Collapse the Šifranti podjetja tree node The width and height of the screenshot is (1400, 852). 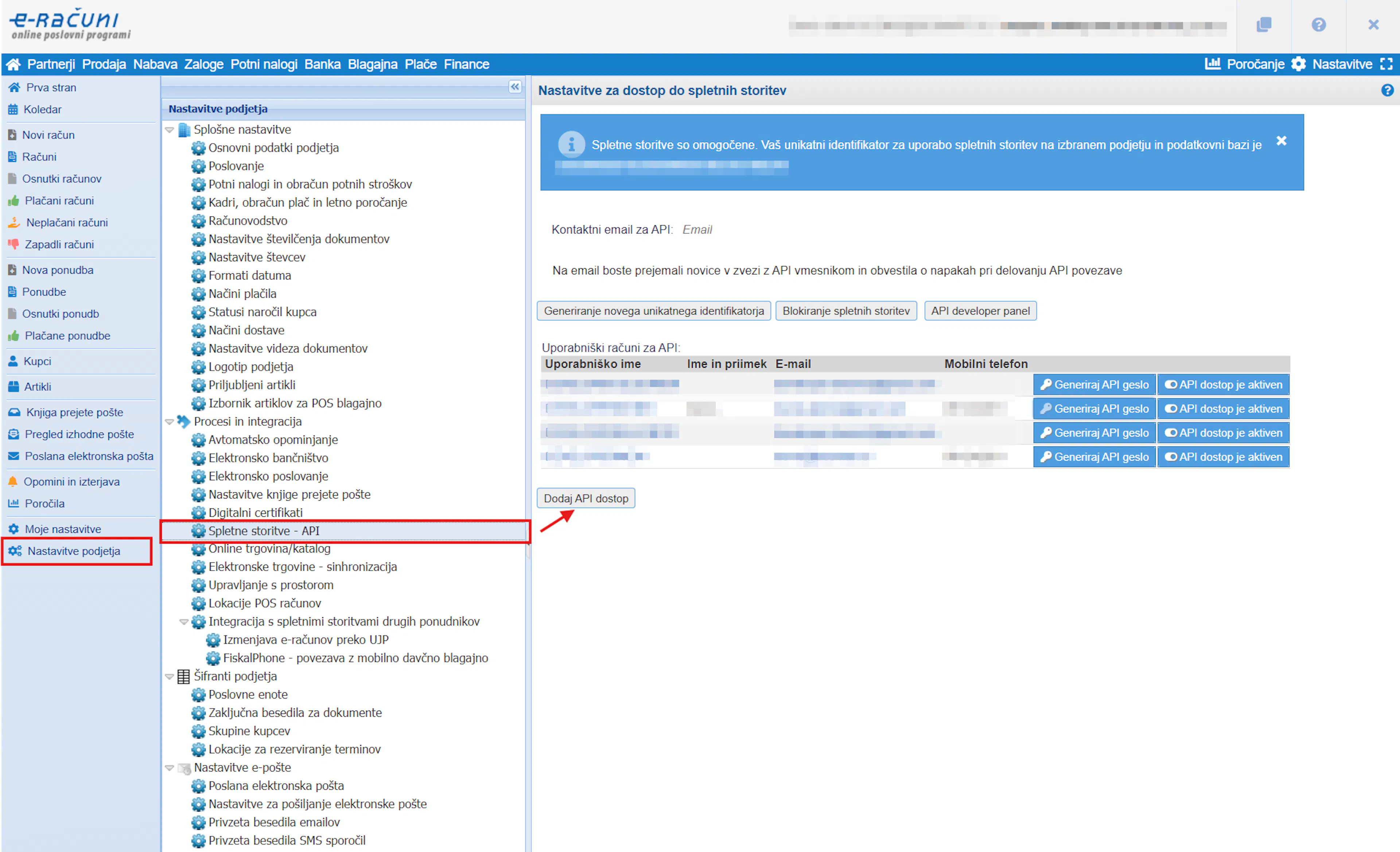coord(169,676)
